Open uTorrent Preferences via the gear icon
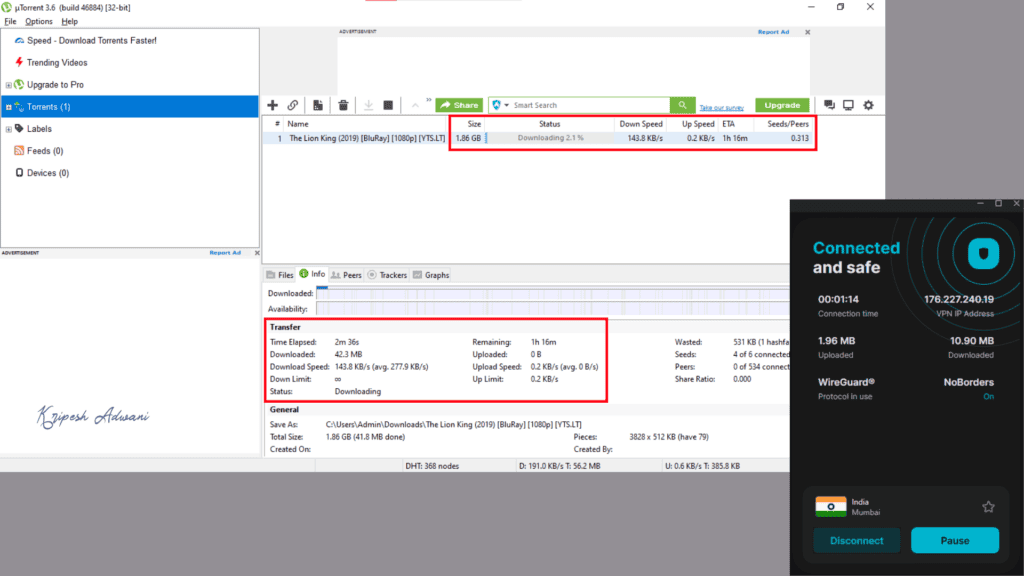 pyautogui.click(x=868, y=104)
